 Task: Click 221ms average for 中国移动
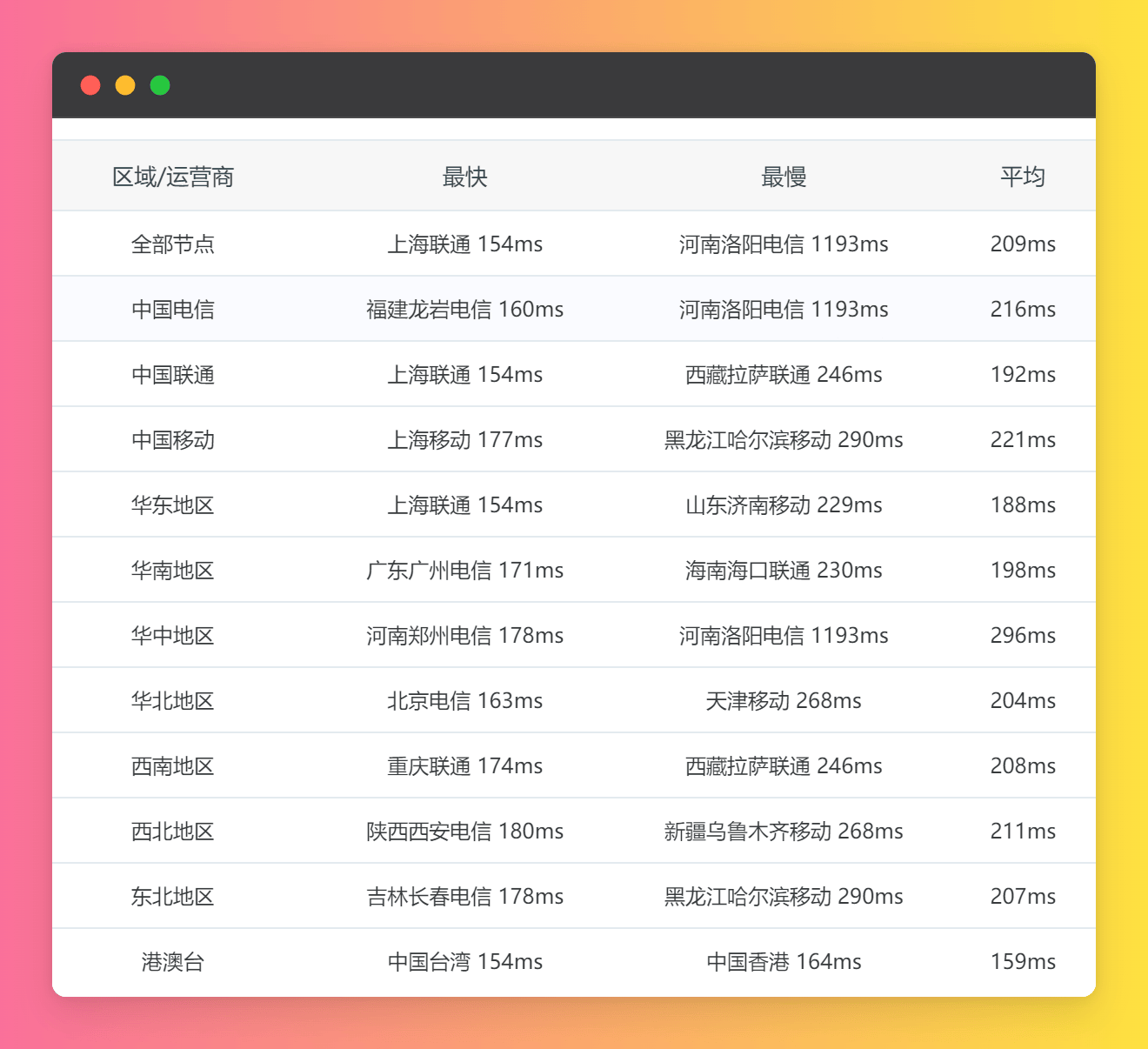tap(1023, 440)
